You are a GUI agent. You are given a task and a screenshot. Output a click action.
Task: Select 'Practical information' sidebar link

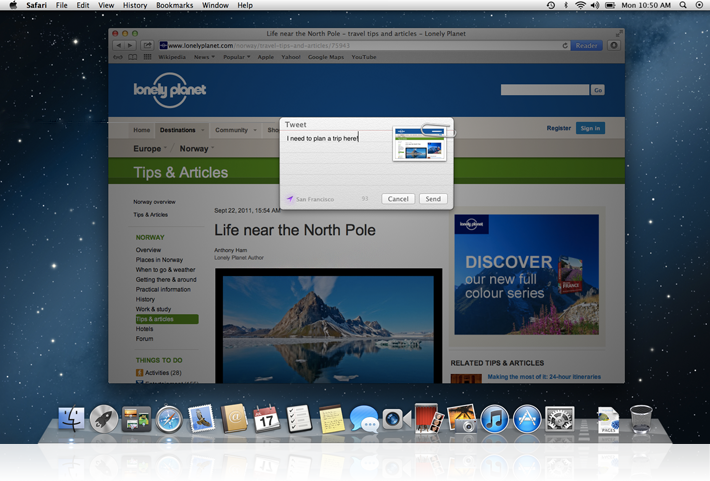[163, 289]
